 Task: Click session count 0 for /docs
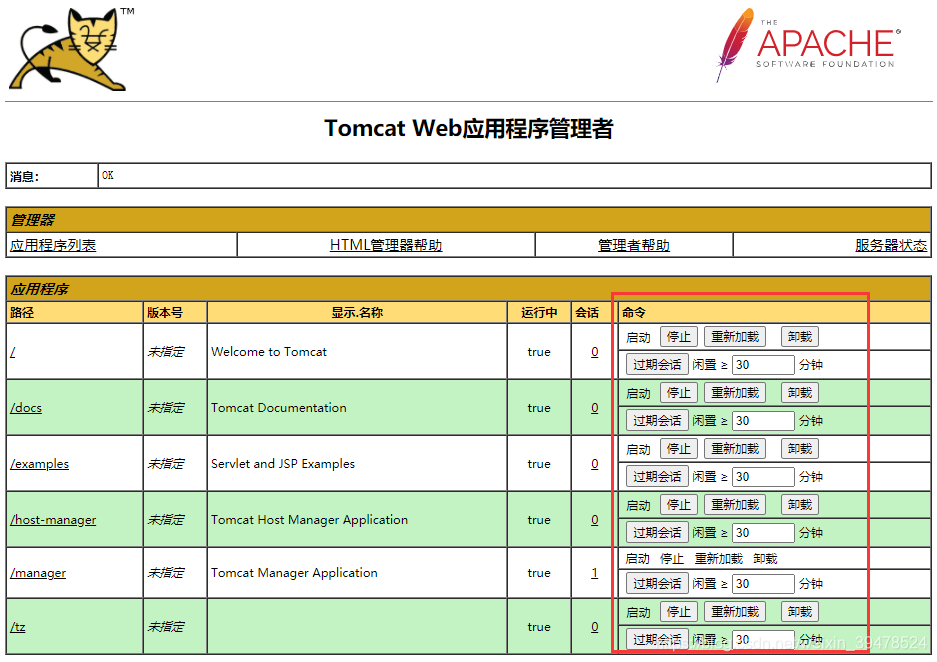[595, 408]
